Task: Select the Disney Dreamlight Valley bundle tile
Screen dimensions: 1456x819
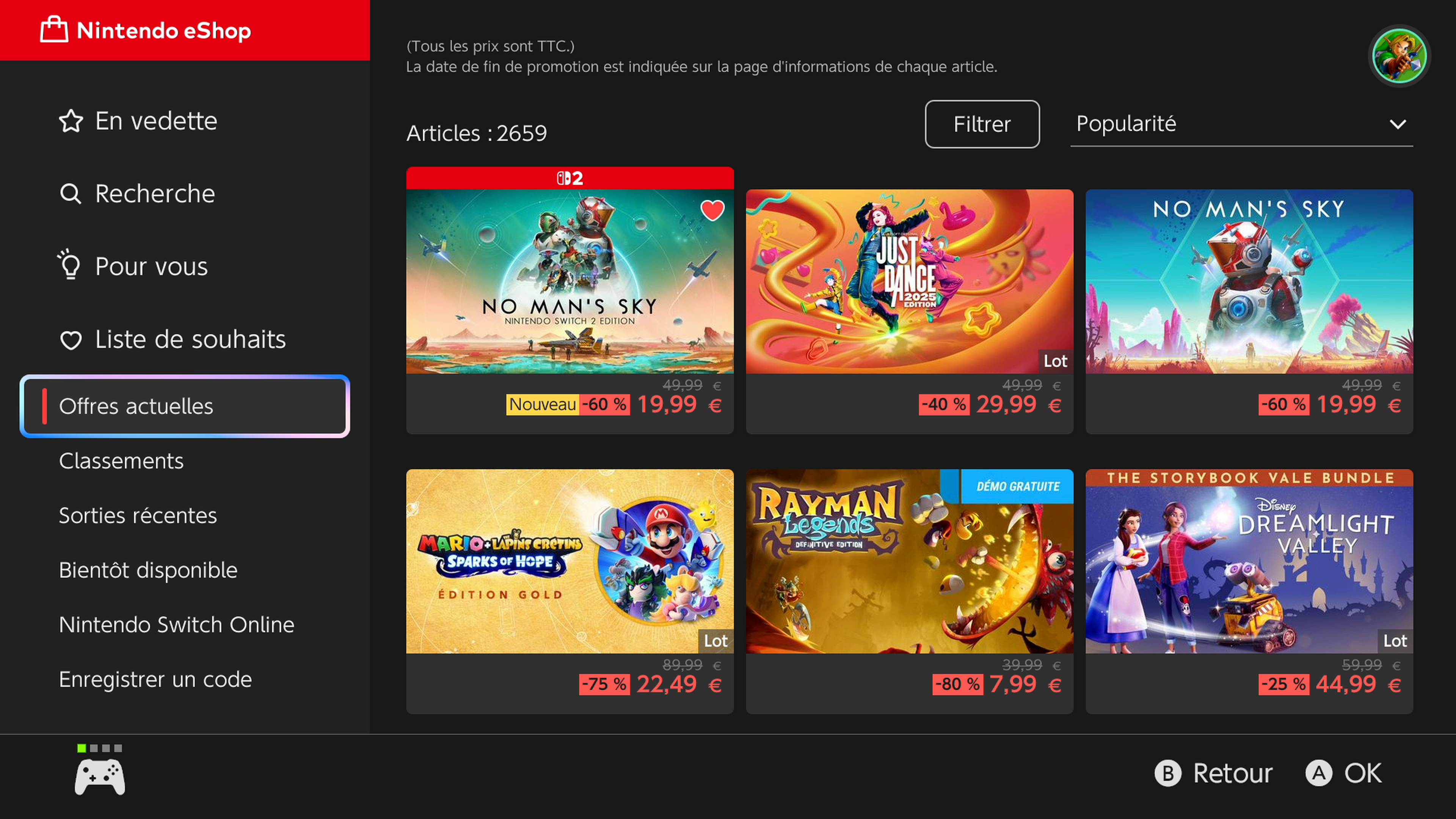Action: pos(1249,591)
